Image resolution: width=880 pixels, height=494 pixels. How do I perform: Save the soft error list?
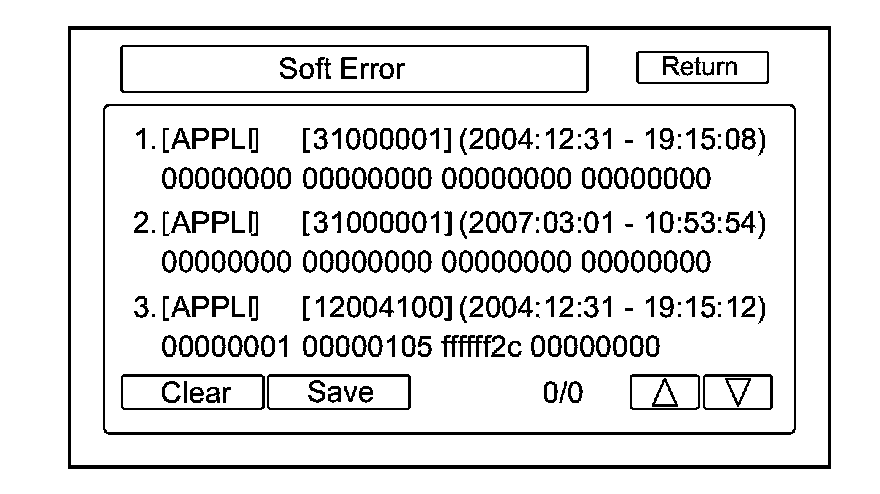[x=339, y=392]
